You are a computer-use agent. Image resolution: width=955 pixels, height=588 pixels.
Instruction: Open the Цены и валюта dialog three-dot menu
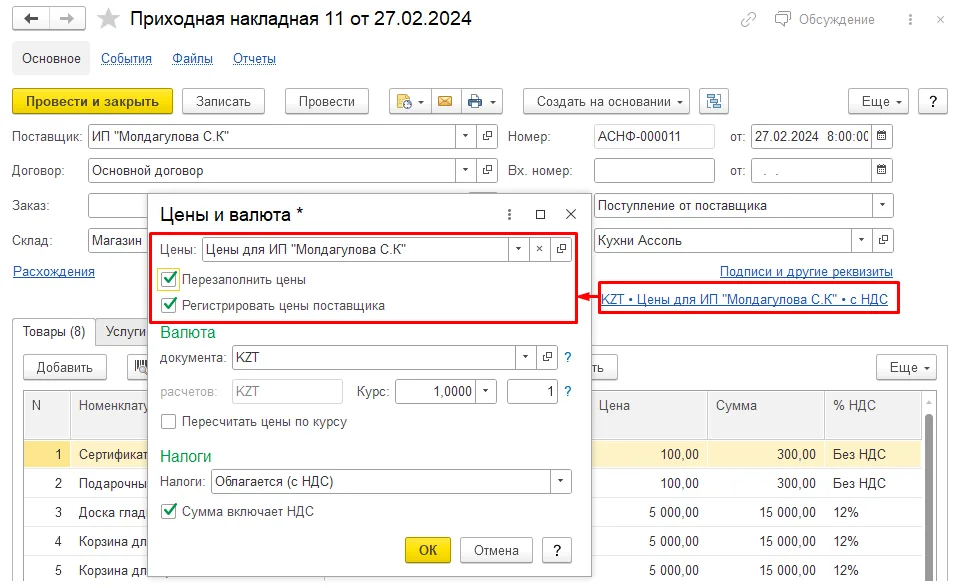[509, 214]
